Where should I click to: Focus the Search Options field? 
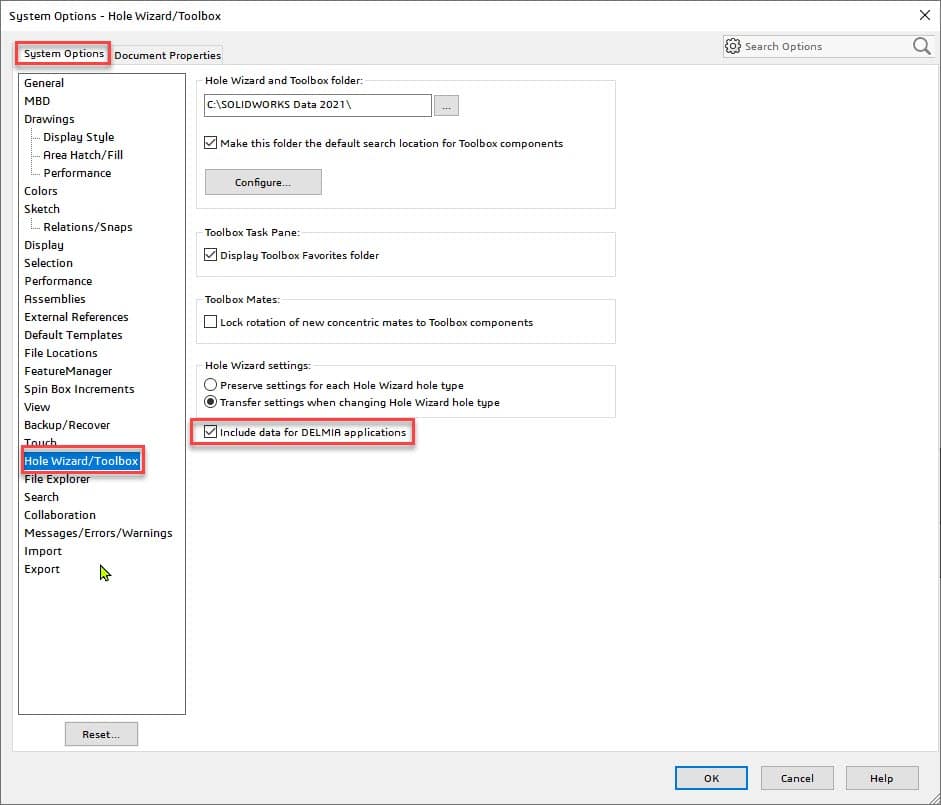pyautogui.click(x=826, y=46)
